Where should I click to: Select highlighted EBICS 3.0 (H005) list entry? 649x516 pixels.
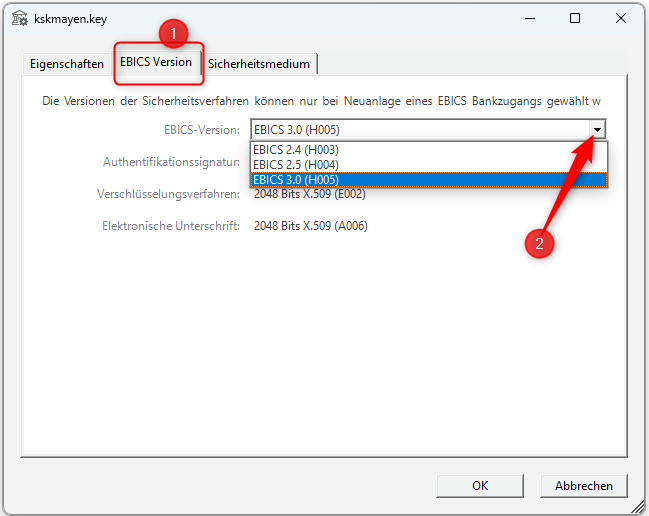point(296,179)
